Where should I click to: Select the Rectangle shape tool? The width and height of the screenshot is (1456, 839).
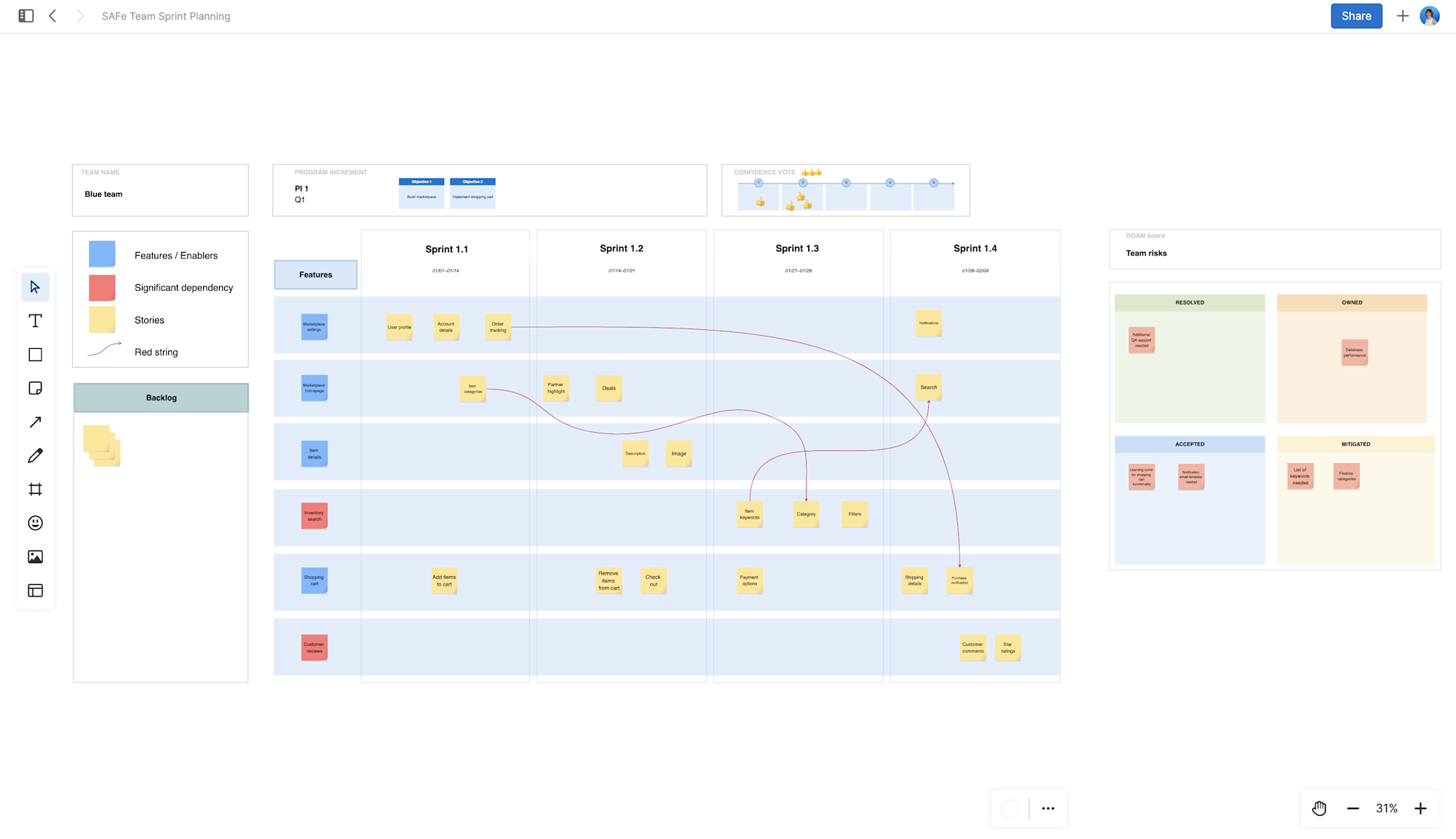[35, 355]
